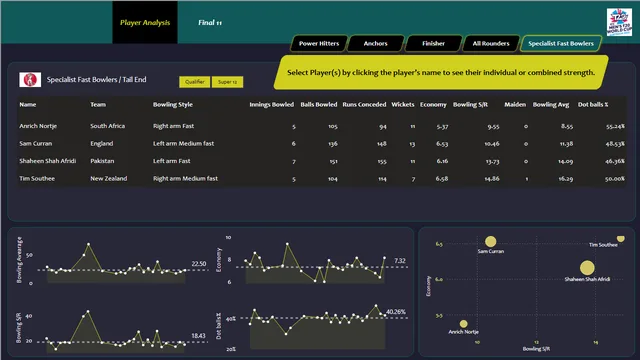Sort by Maiden column header

coord(515,104)
